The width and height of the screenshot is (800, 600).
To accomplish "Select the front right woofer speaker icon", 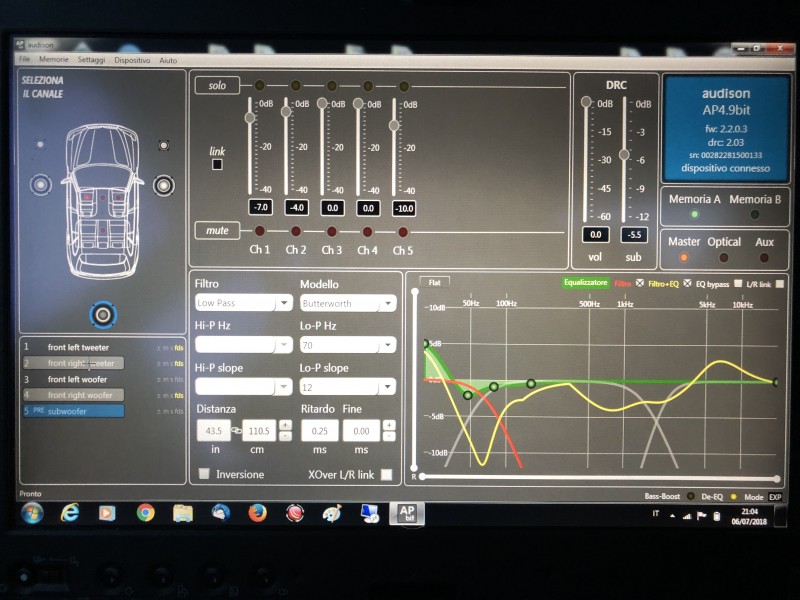I will pyautogui.click(x=163, y=185).
